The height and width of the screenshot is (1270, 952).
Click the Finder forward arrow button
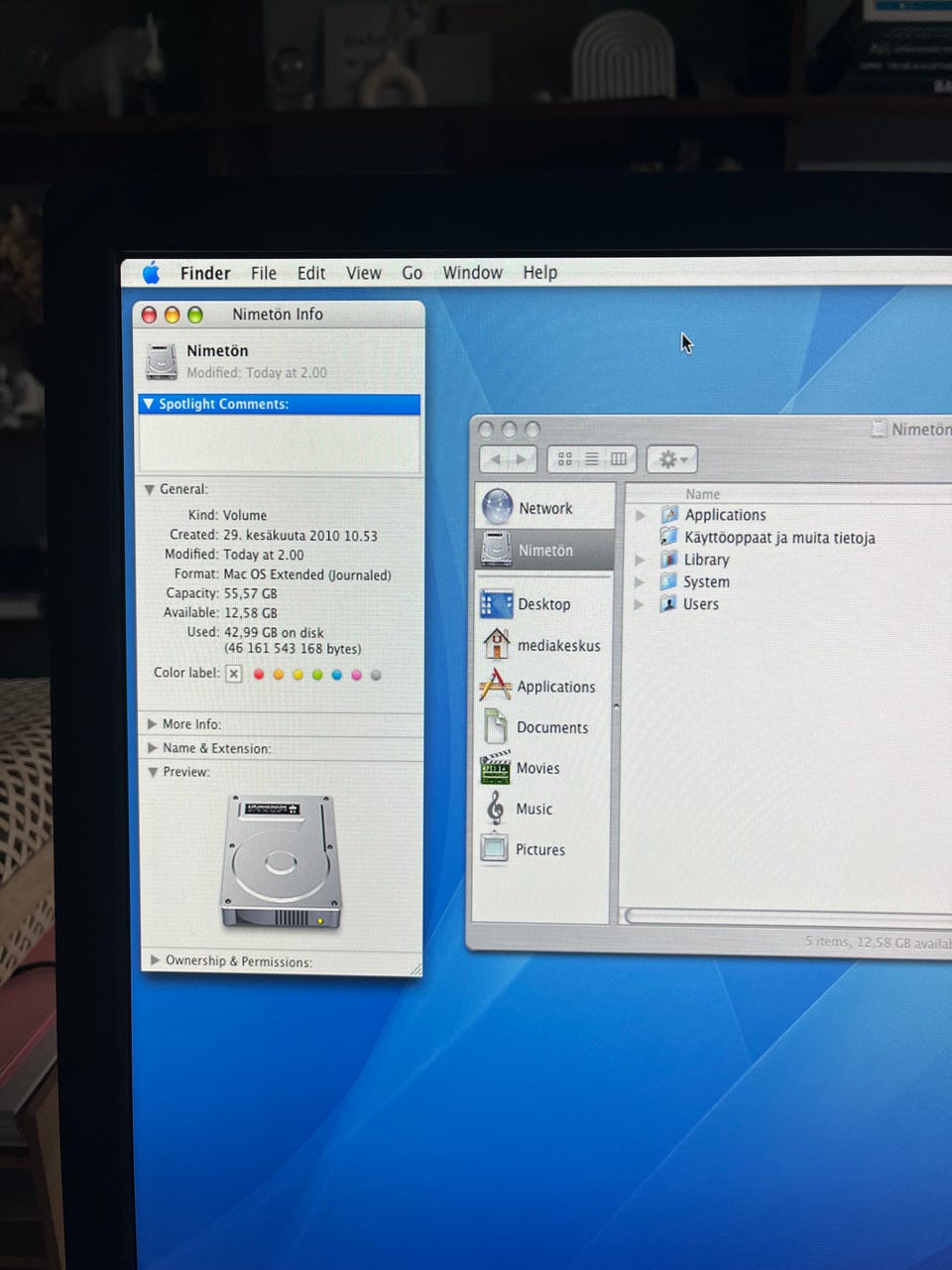[522, 459]
